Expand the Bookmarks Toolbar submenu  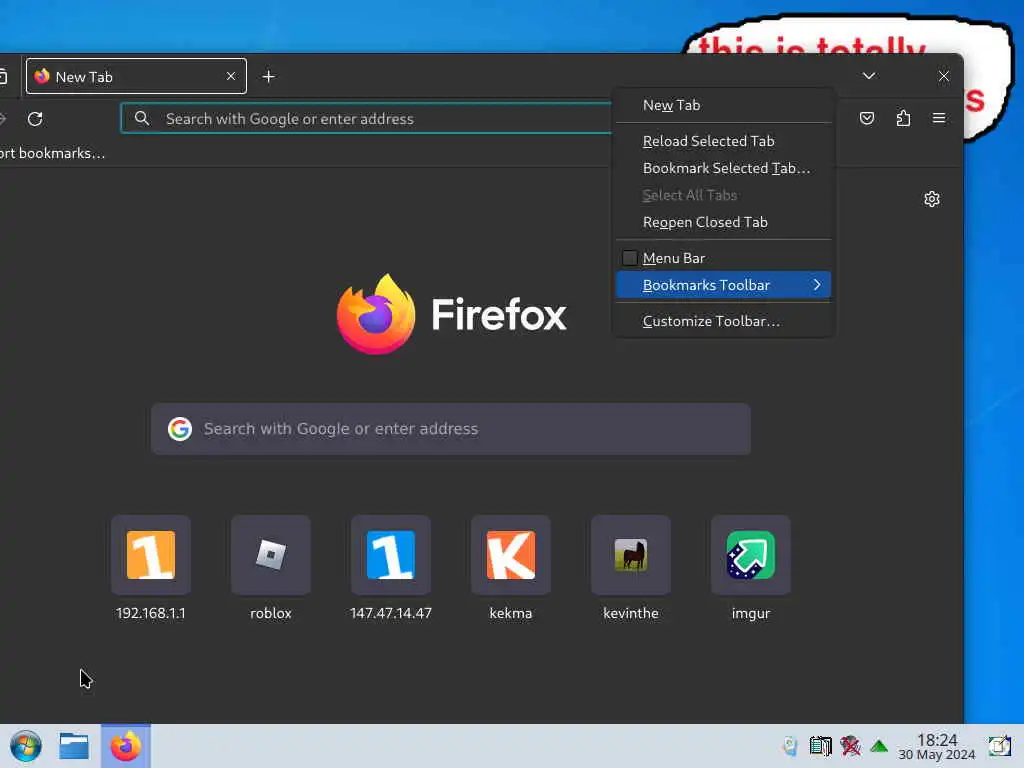(x=723, y=285)
